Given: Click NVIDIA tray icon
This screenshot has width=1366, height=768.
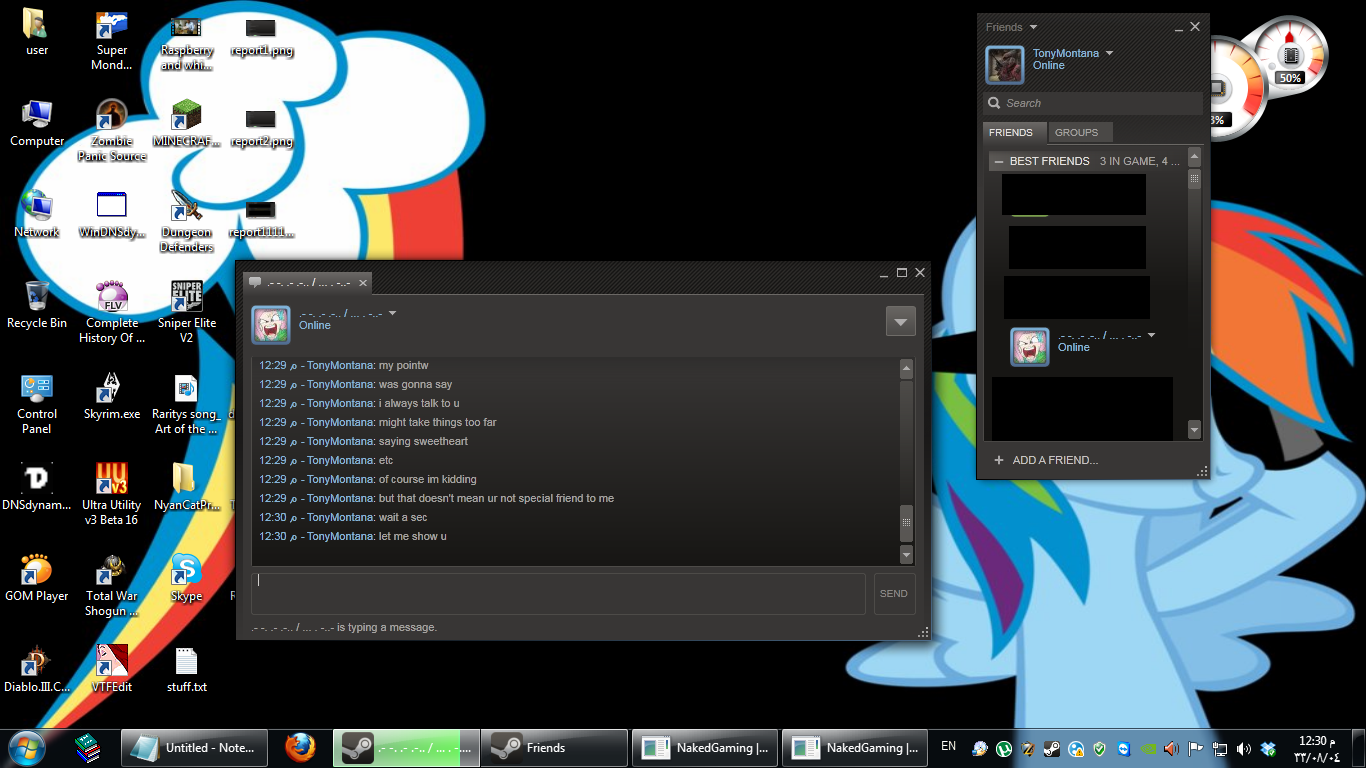Looking at the screenshot, I should click(x=1148, y=748).
